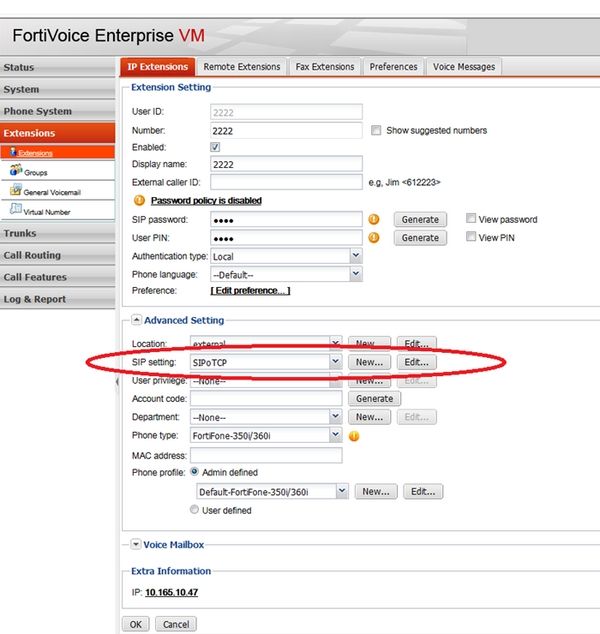Click warning icon beside SIP password field
Image resolution: width=600 pixels, height=634 pixels.
click(x=374, y=219)
